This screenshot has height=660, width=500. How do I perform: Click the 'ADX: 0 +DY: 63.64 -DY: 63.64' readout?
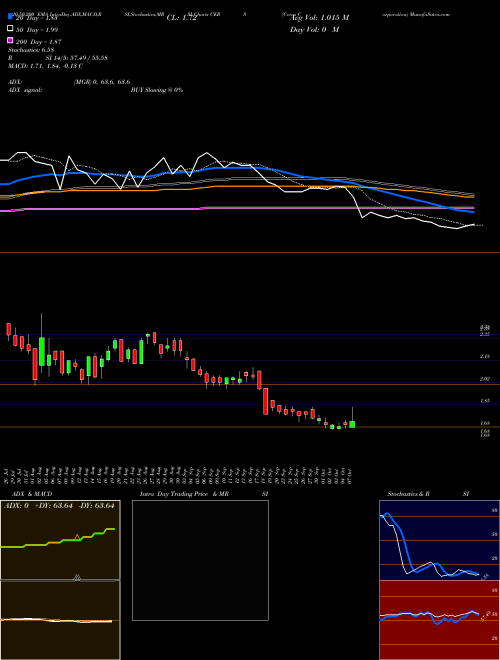tap(59, 506)
